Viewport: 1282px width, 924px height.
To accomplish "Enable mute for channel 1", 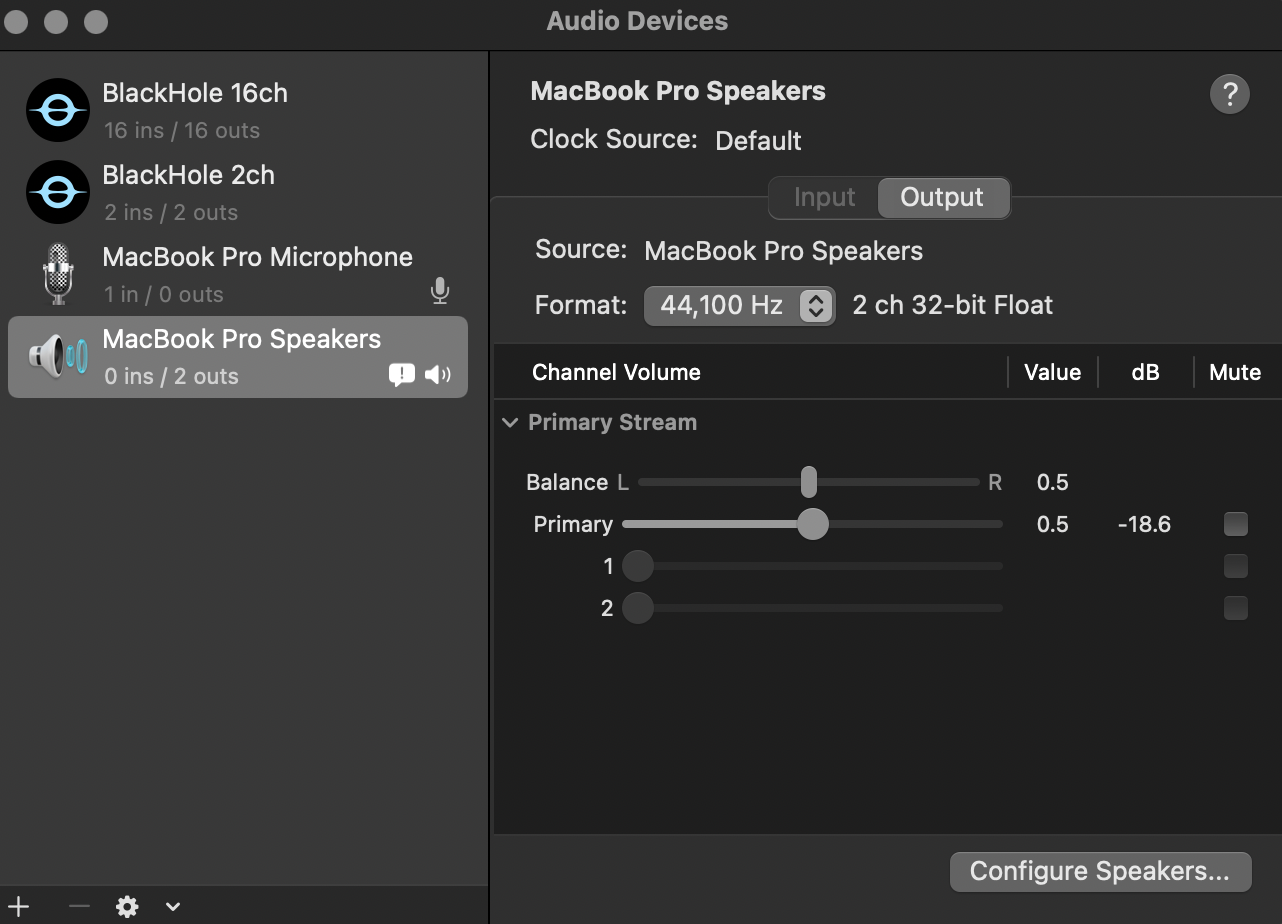I will (1236, 565).
